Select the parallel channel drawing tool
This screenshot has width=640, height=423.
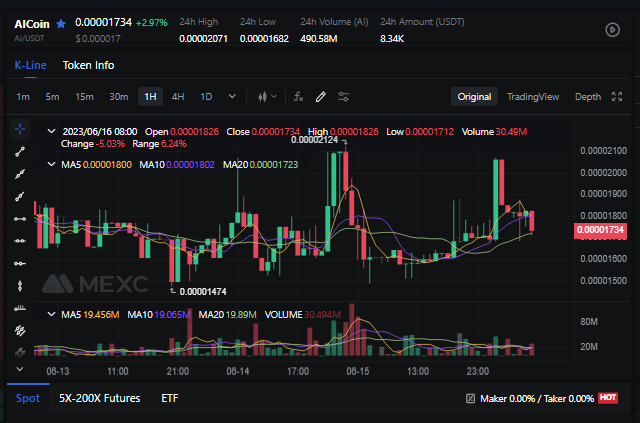pyautogui.click(x=20, y=330)
